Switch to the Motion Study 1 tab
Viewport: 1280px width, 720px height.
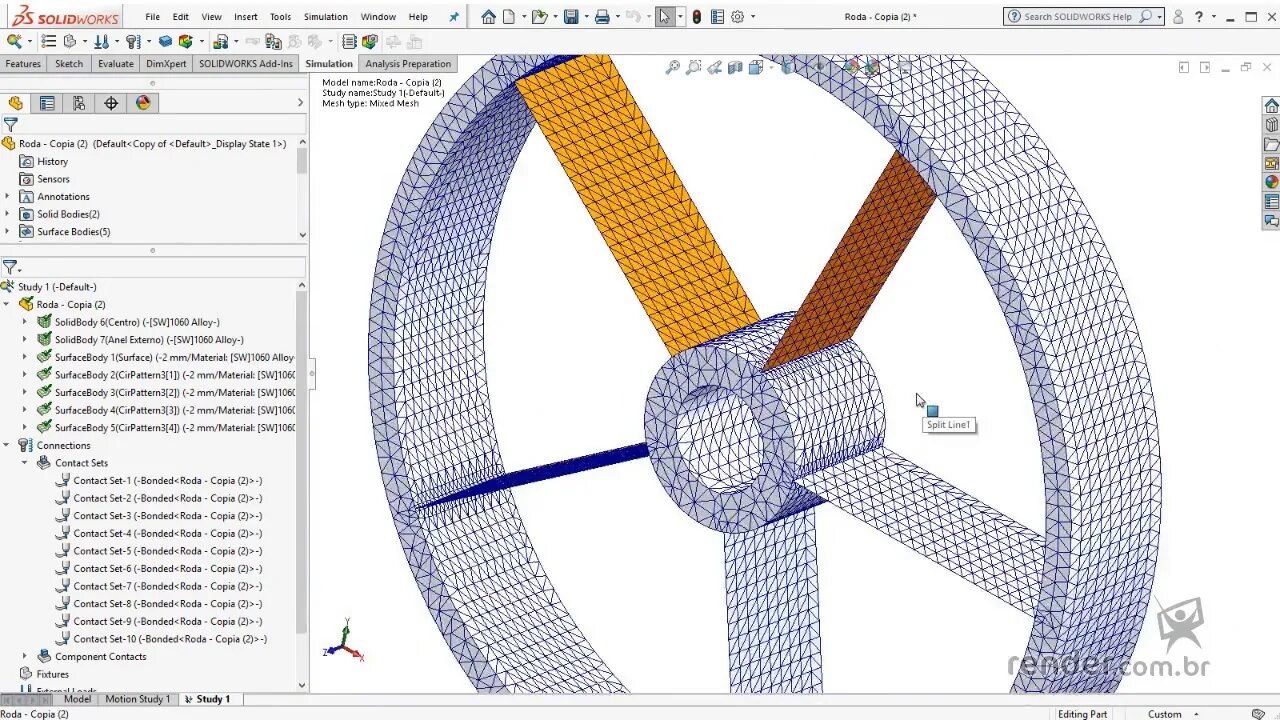click(138, 699)
